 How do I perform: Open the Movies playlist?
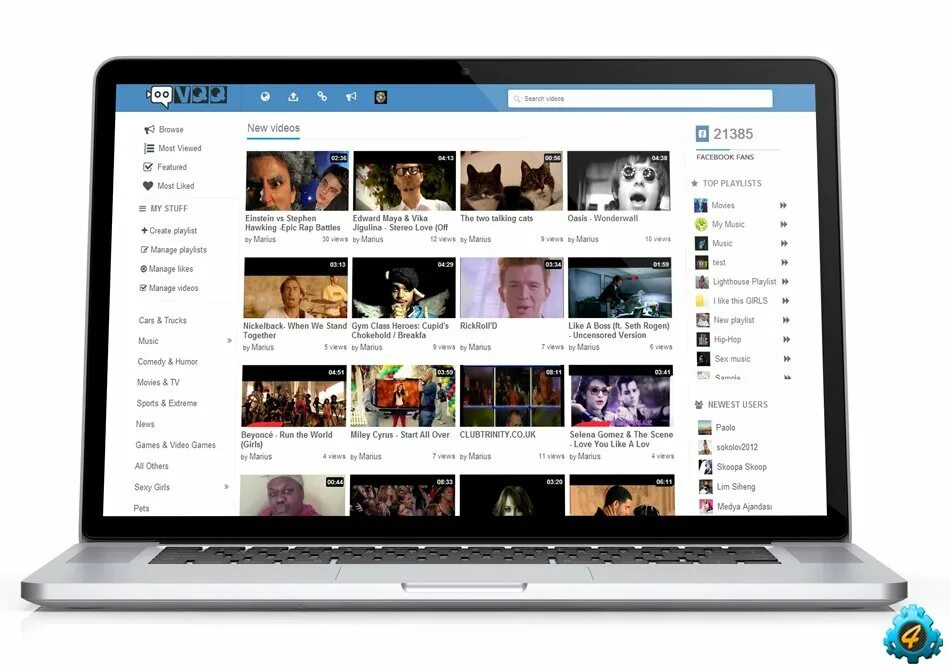pos(723,205)
